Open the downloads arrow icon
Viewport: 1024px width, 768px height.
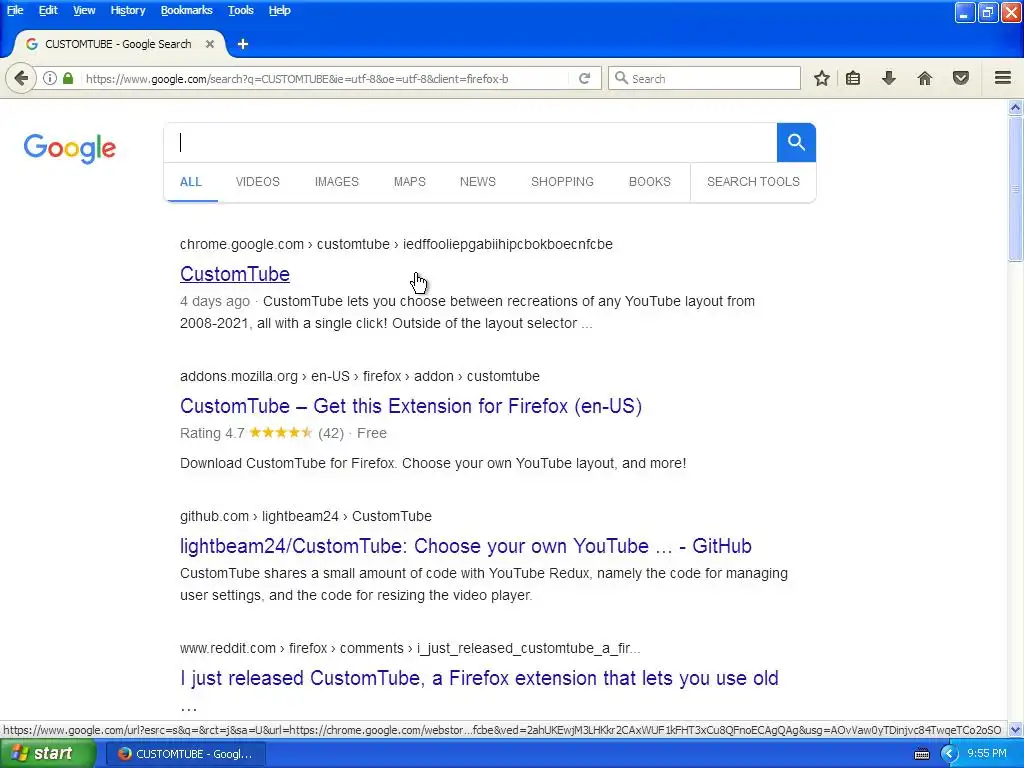tap(889, 78)
